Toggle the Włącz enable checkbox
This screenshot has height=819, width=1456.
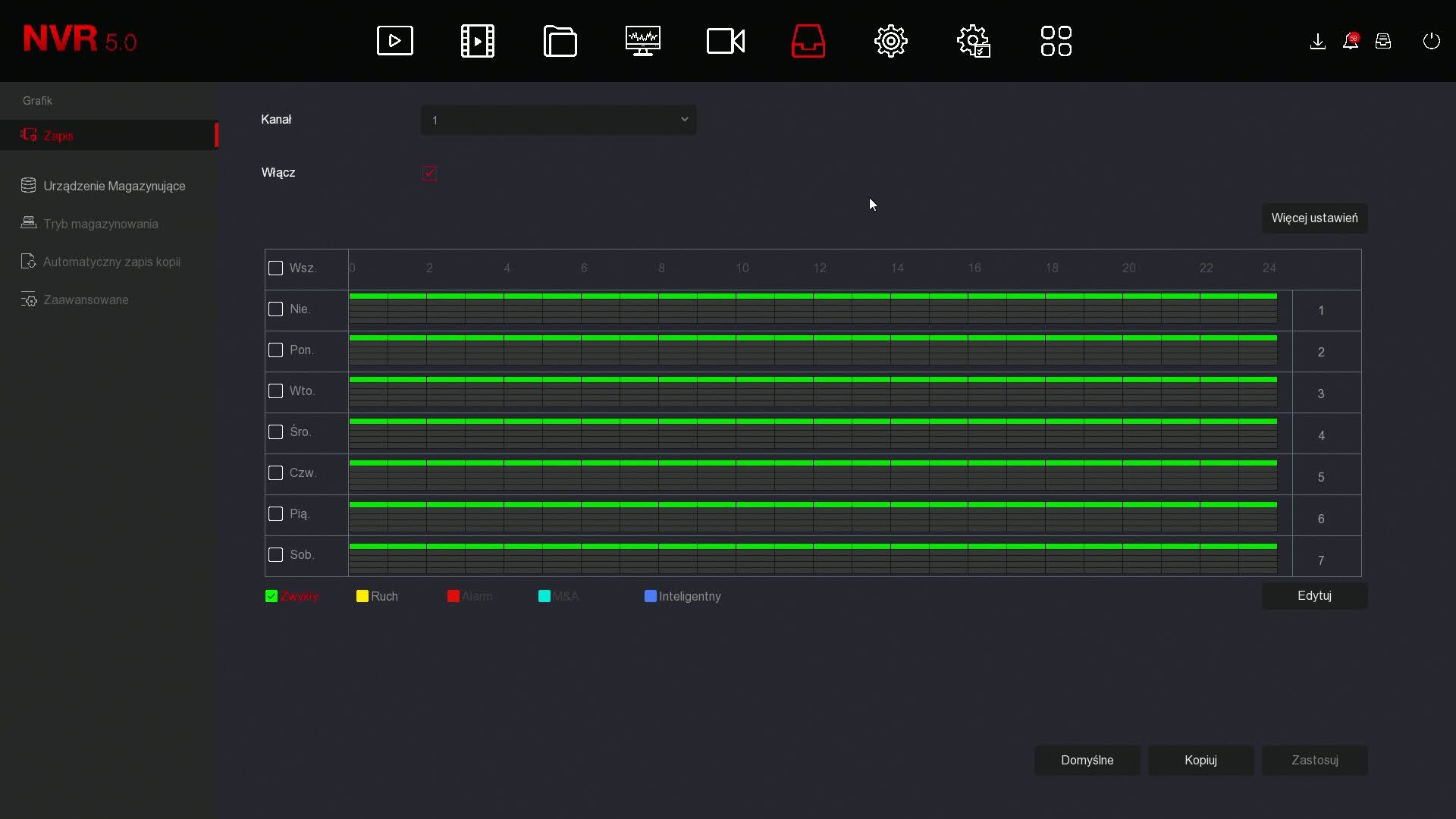[429, 173]
